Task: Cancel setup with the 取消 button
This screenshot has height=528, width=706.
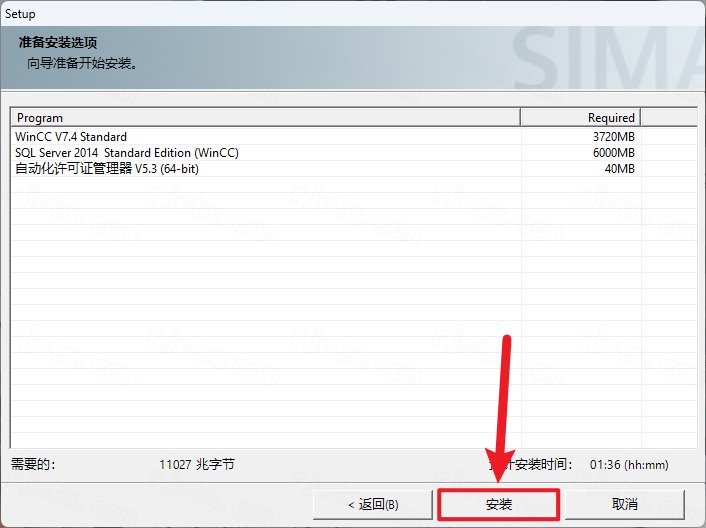Action: [625, 504]
